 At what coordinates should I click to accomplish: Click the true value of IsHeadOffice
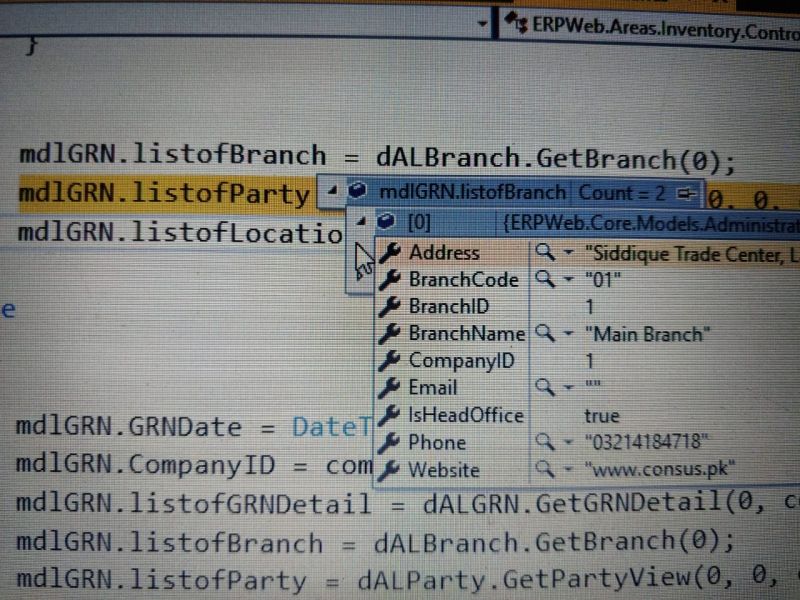tap(602, 416)
